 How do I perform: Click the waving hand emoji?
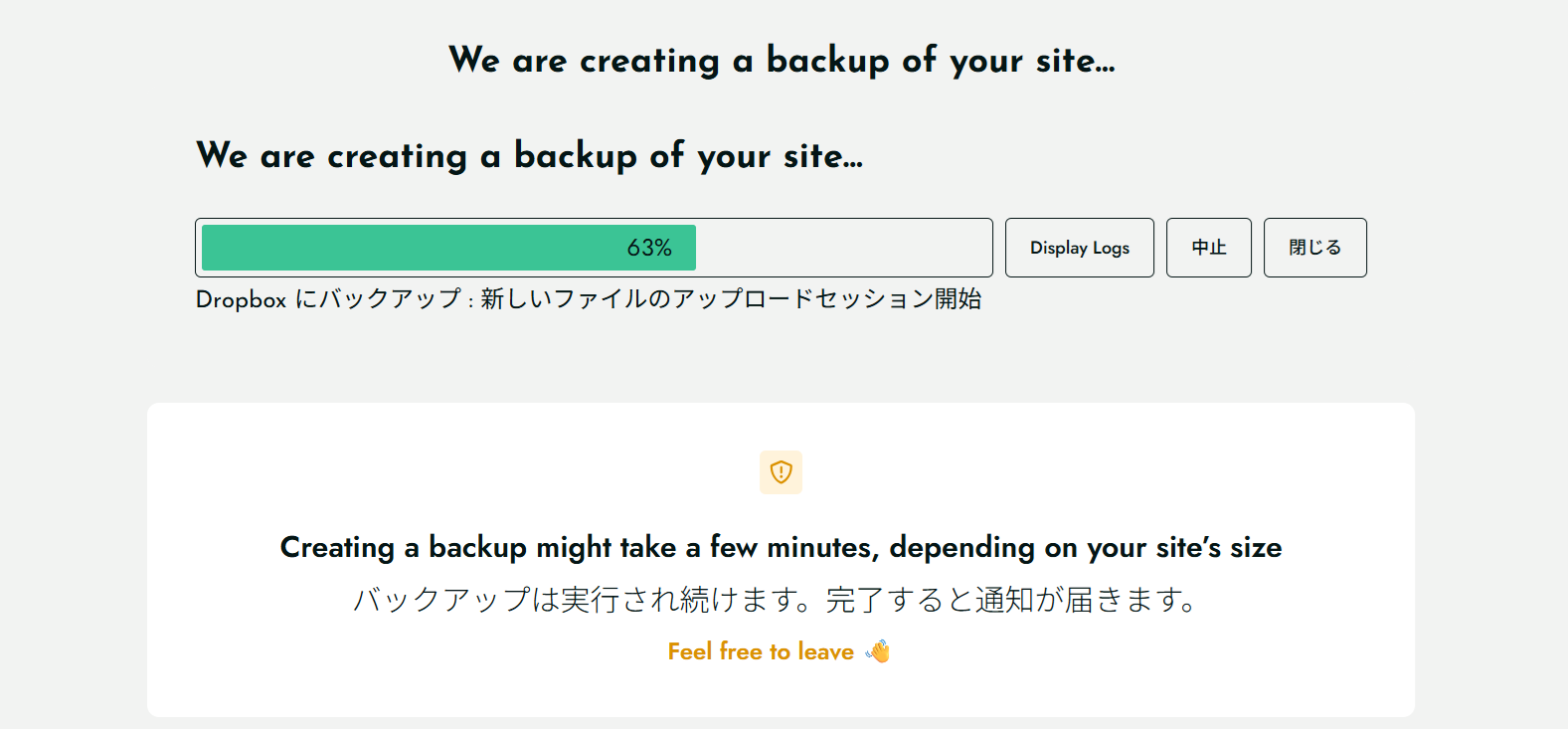pos(878,650)
